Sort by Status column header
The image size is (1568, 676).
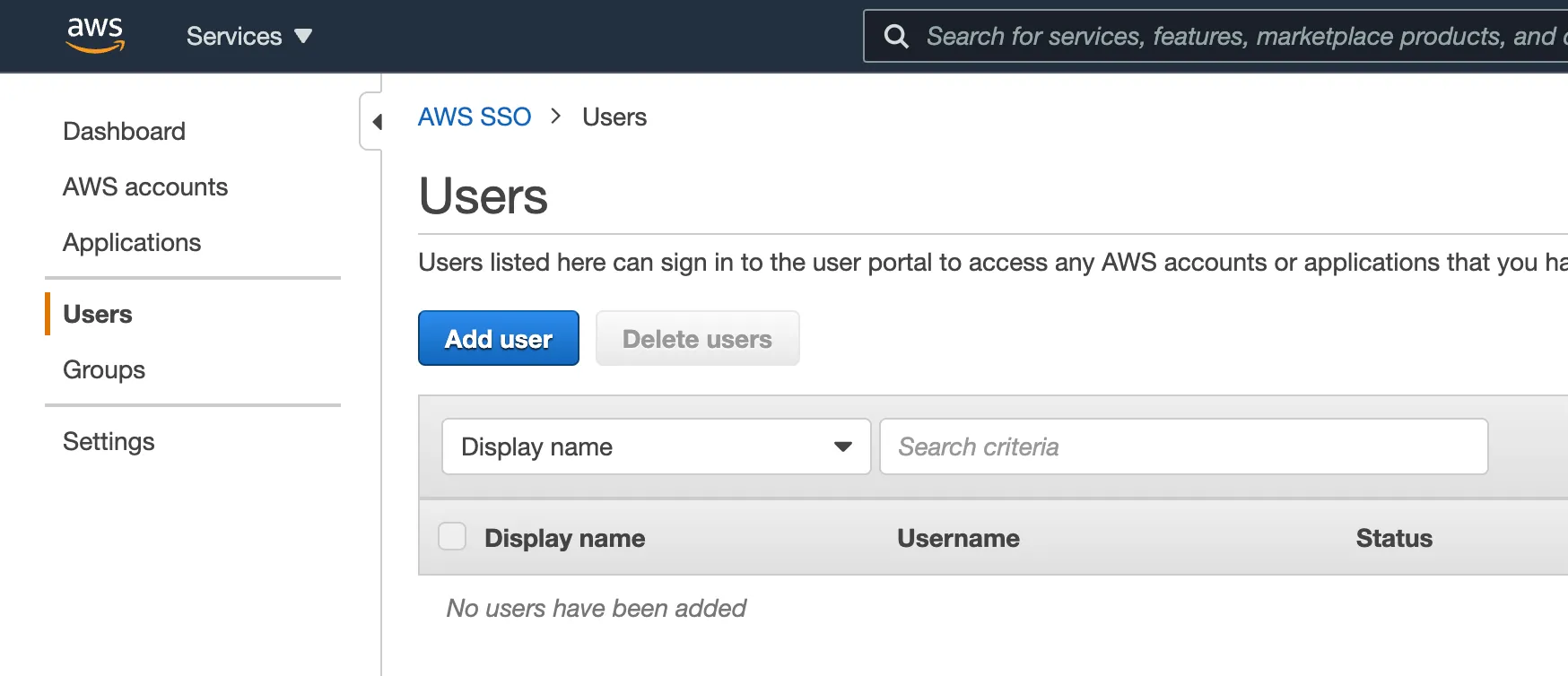pyautogui.click(x=1394, y=538)
